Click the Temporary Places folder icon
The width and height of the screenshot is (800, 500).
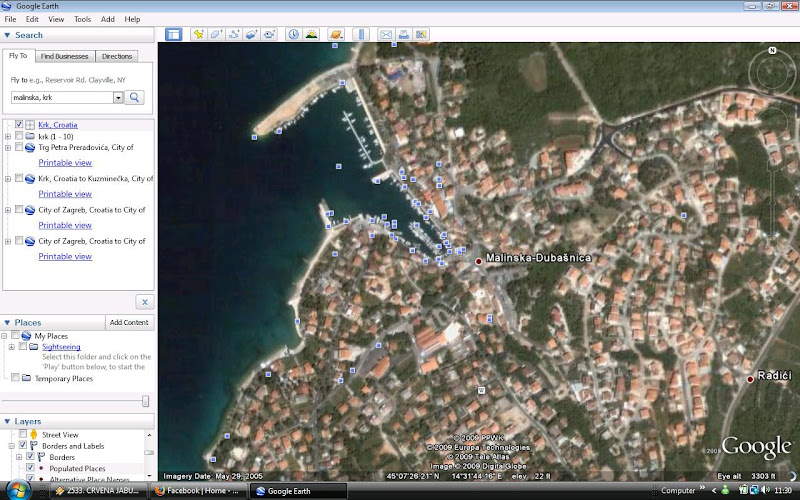pyautogui.click(x=27, y=378)
